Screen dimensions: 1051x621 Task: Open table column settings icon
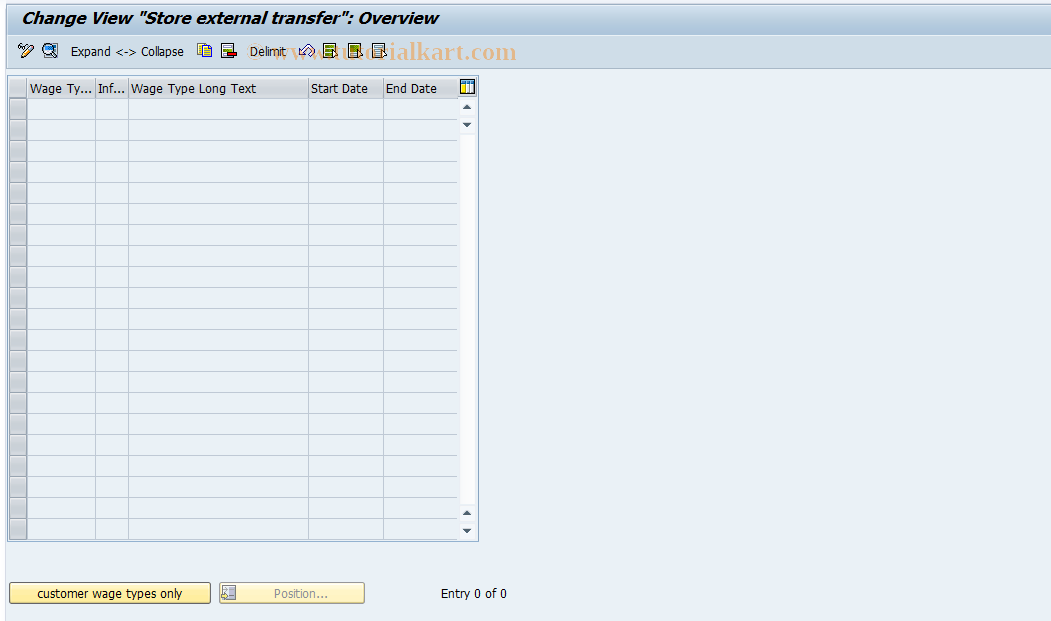[467, 87]
